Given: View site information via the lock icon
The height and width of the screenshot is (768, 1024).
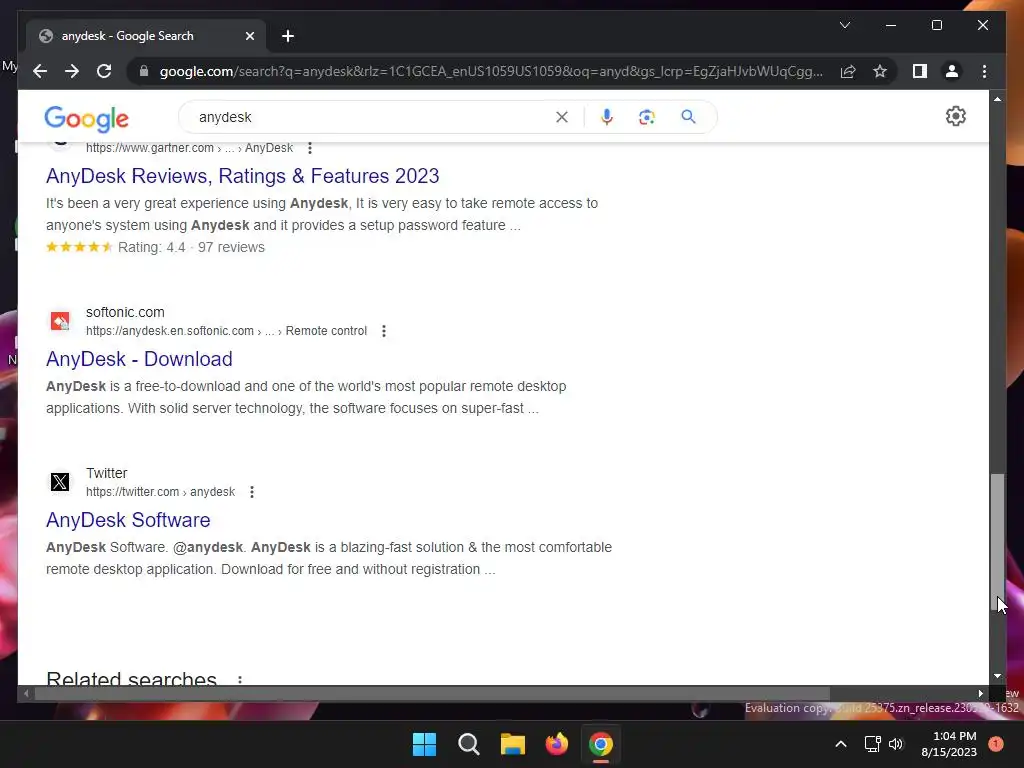Looking at the screenshot, I should coord(144,71).
